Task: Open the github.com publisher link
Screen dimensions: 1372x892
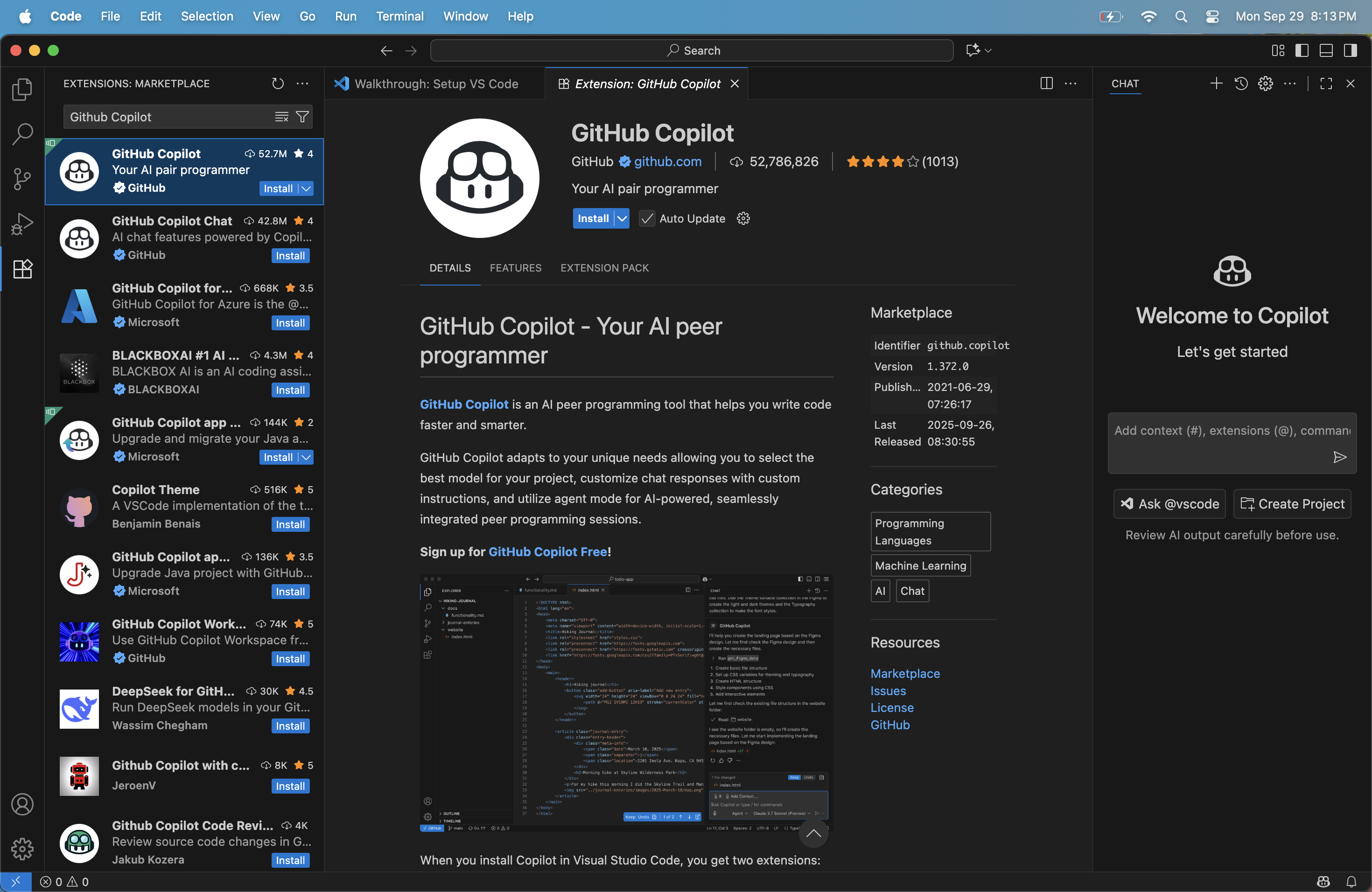Action: [667, 161]
